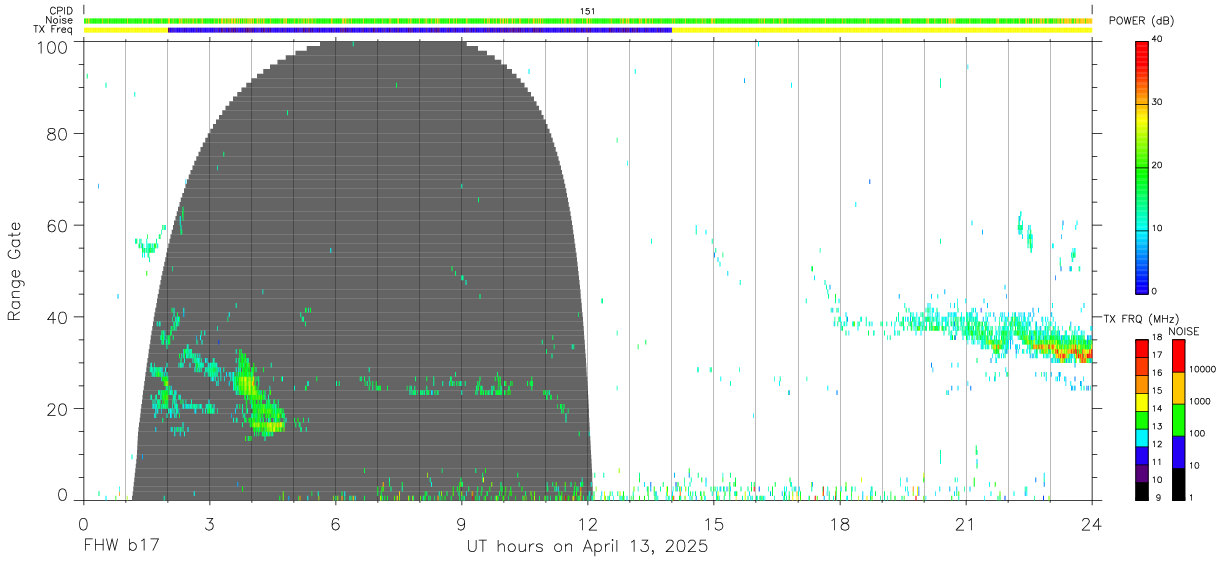This screenshot has height=567, width=1228.
Task: Click the blue segment of TX Freq strip
Action: coord(420,30)
